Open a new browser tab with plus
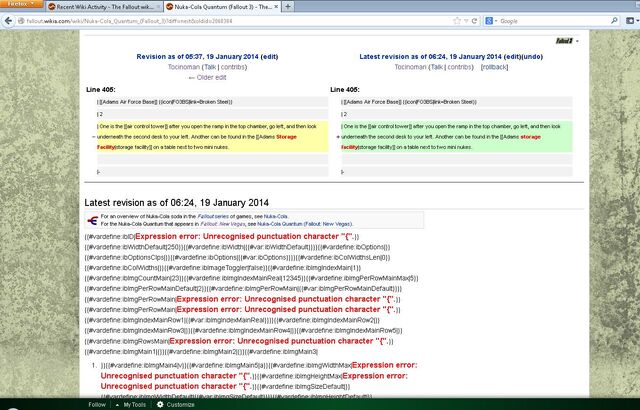The height and width of the screenshot is (410, 640). click(x=288, y=7)
